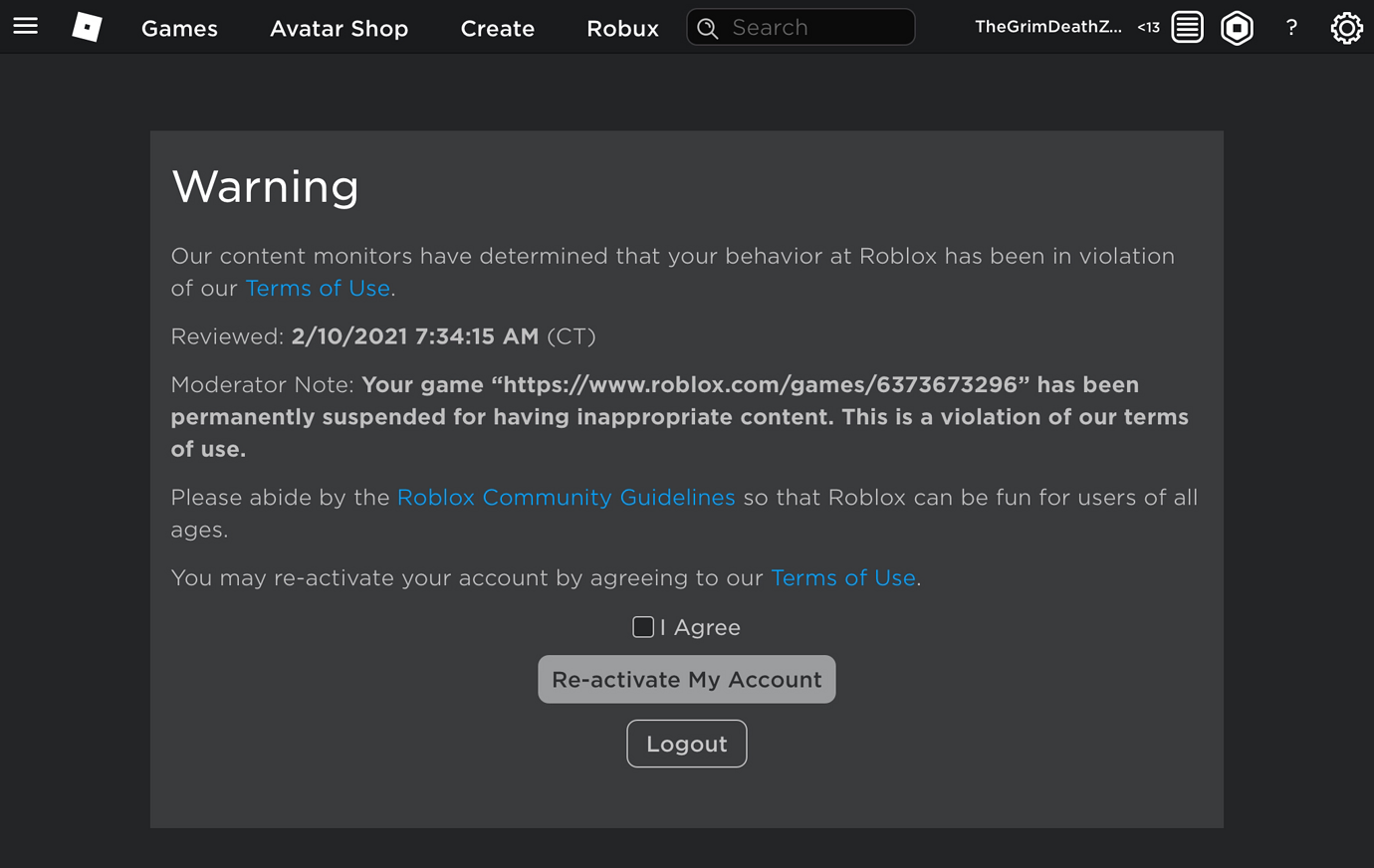The height and width of the screenshot is (868, 1374).
Task: Open the first Terms of Use link
Action: [317, 288]
